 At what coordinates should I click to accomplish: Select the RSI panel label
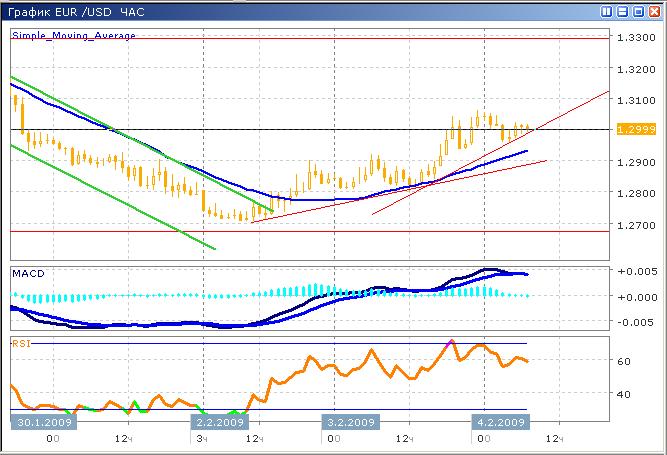(x=21, y=342)
